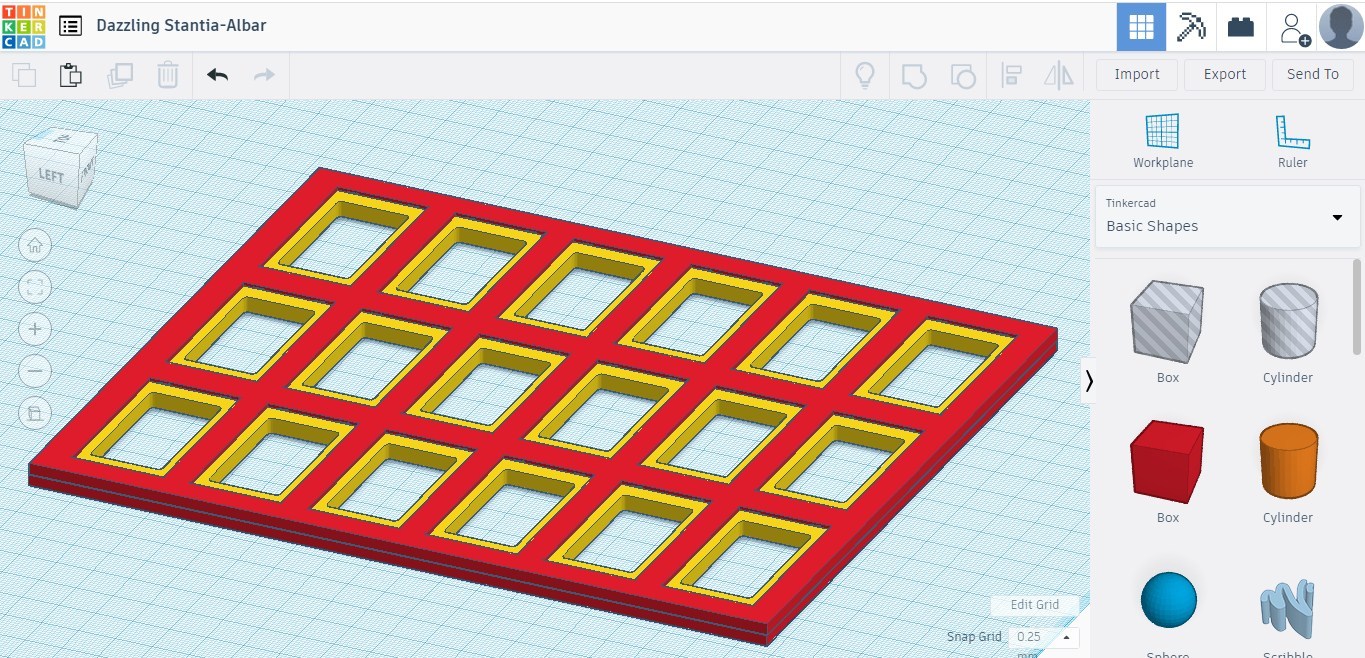
Task: Click the Delete trash can icon
Action: point(168,75)
